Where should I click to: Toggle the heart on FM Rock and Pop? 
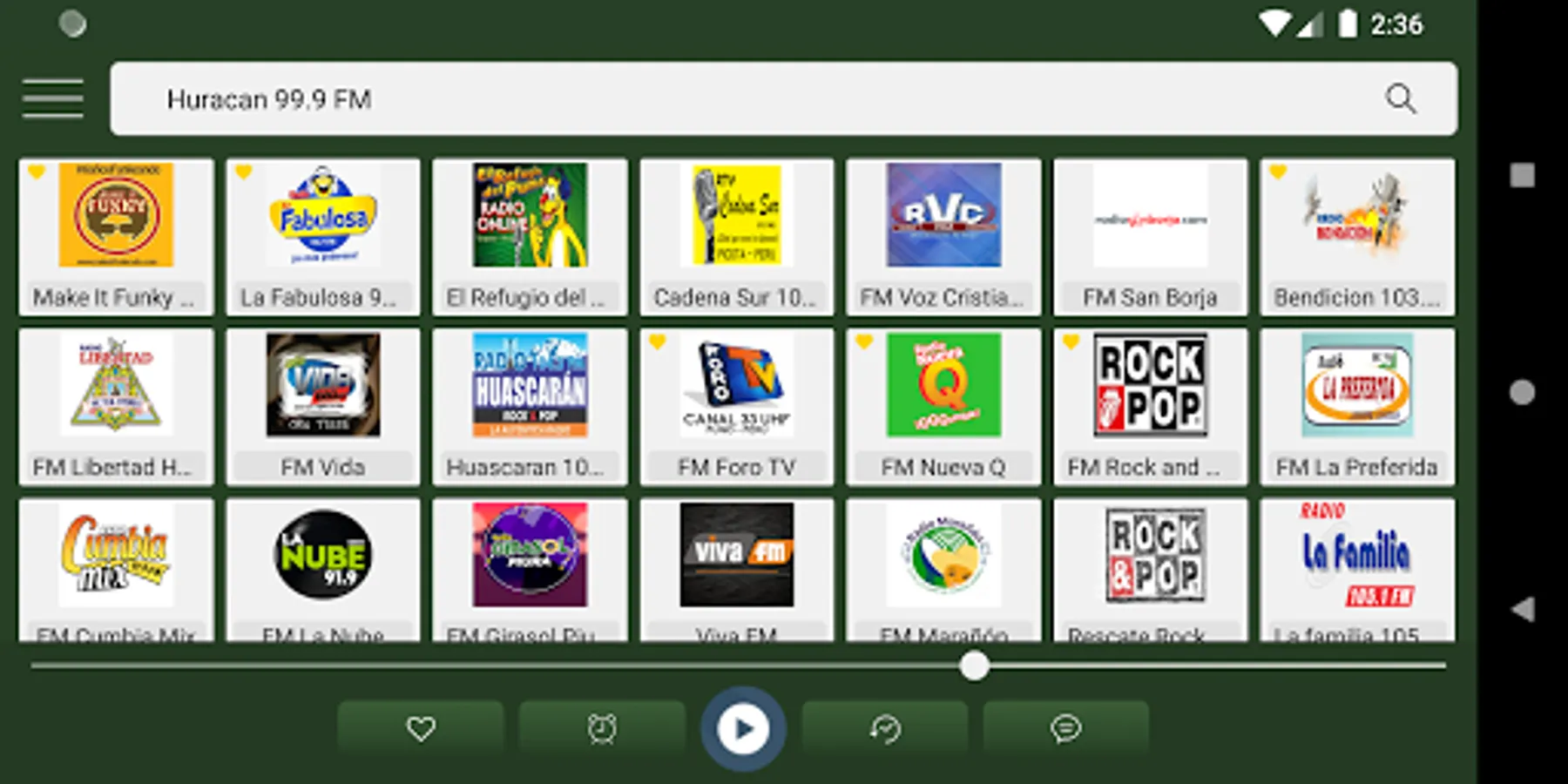pos(1071,341)
